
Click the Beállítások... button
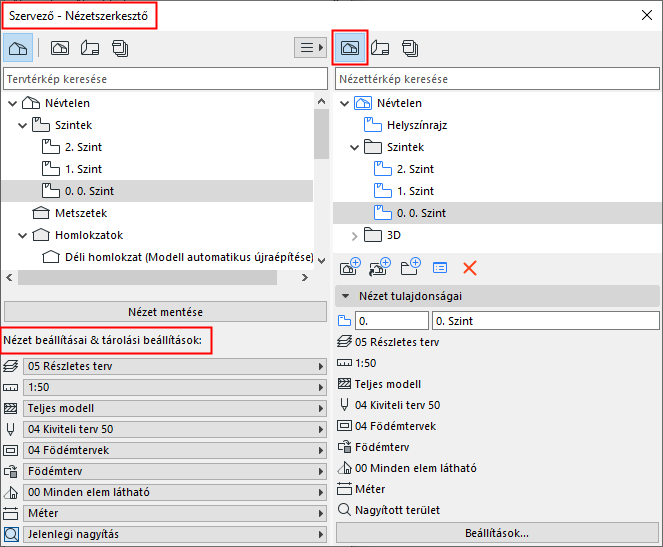(x=497, y=533)
